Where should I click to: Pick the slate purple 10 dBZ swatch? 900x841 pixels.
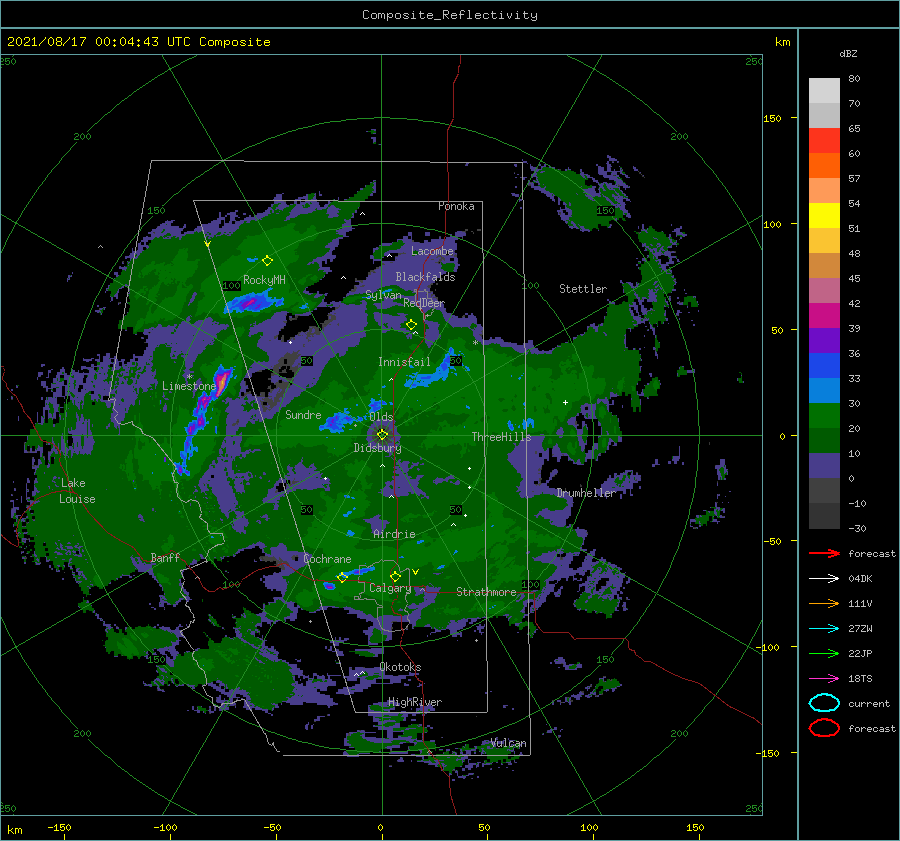coord(824,465)
